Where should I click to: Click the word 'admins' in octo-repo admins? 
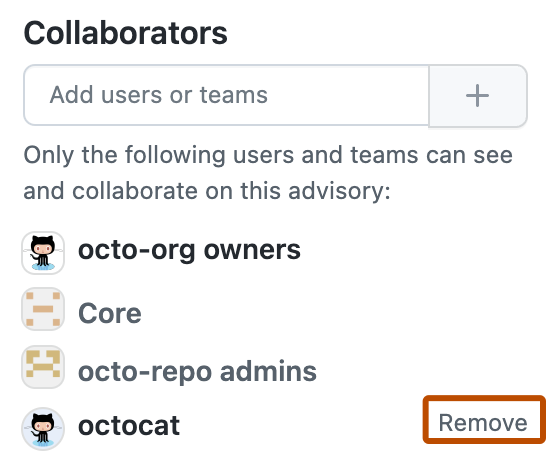[x=268, y=371]
